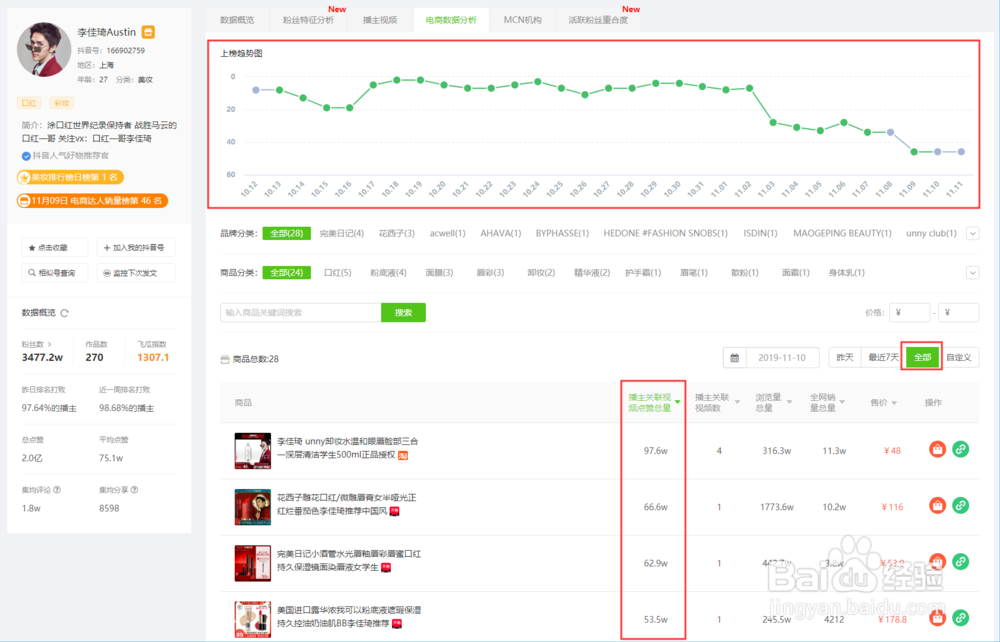This screenshot has width=1000, height=642.
Task: Select brand filter 全部(28)
Action: tap(286, 233)
